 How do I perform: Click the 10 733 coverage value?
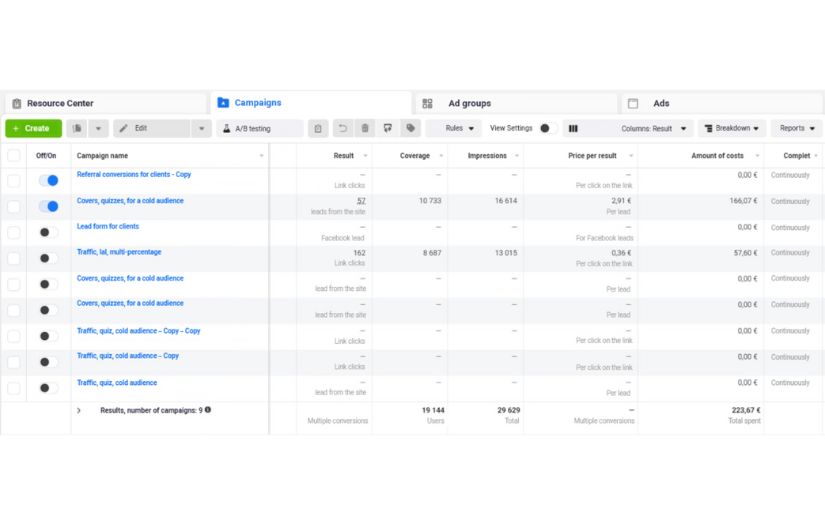point(430,201)
